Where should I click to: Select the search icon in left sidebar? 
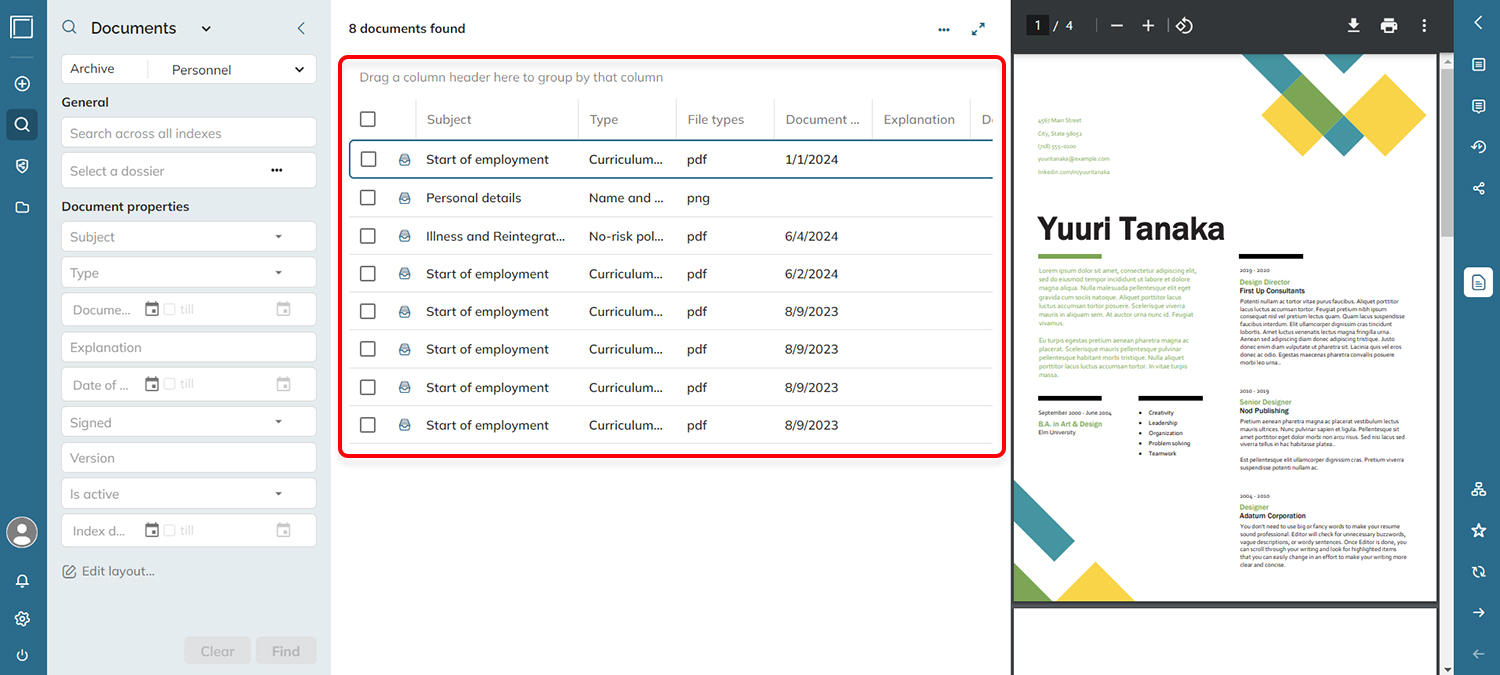click(22, 125)
